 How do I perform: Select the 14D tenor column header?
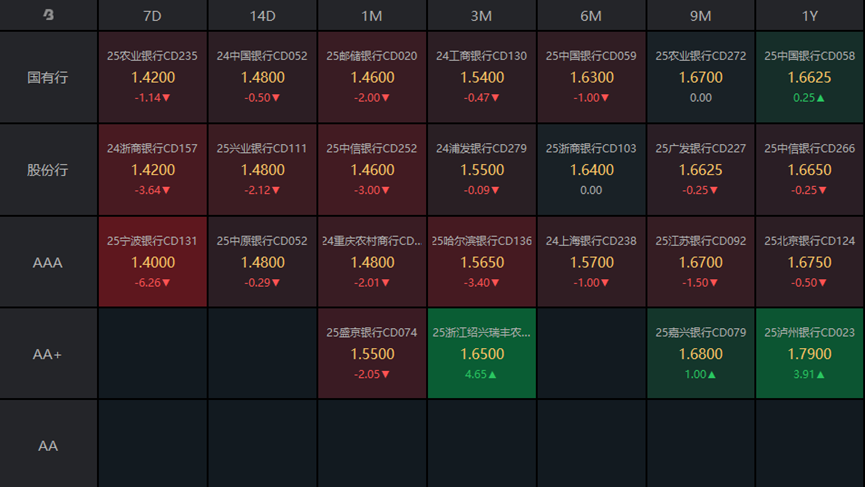[x=263, y=15]
